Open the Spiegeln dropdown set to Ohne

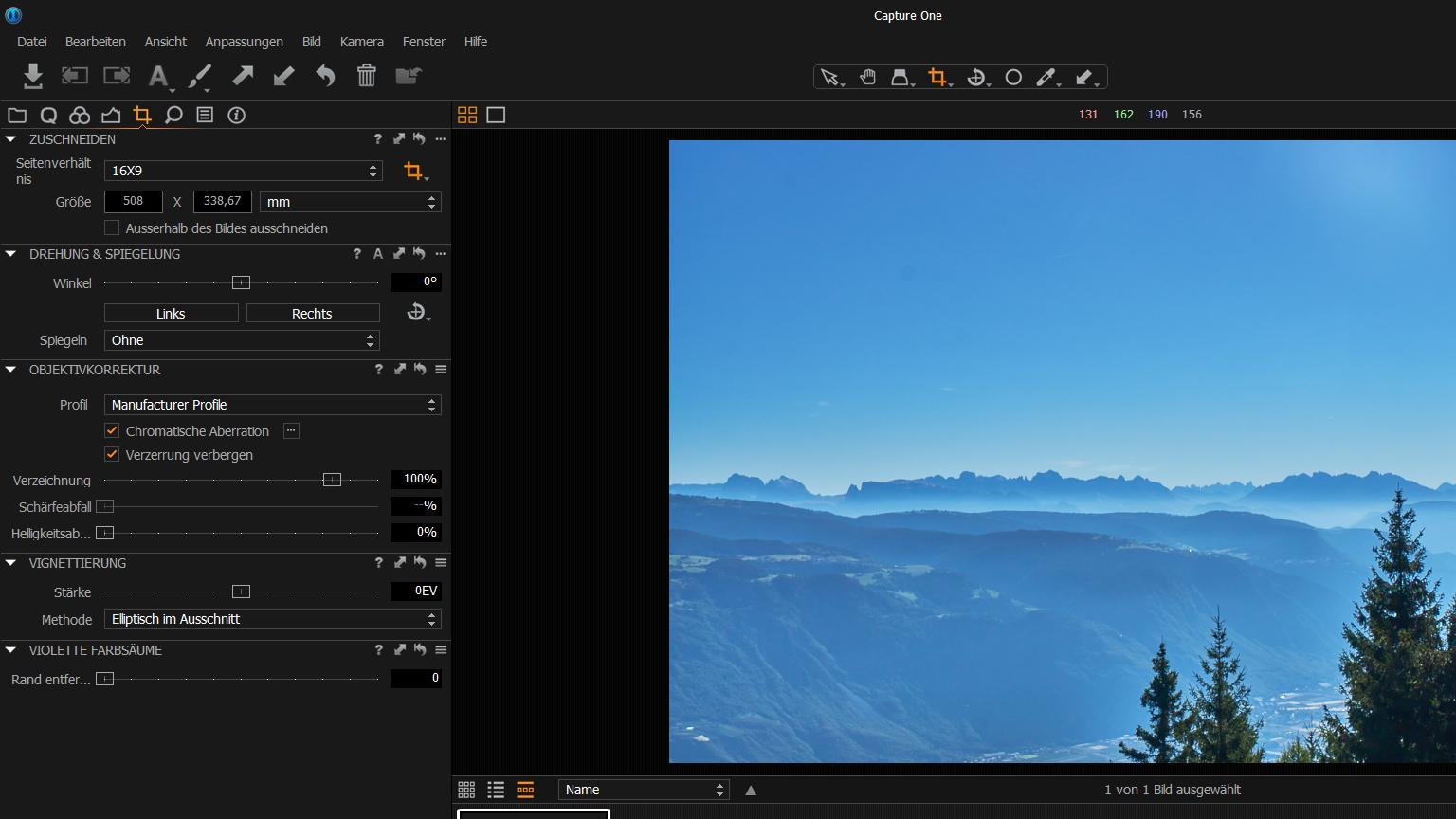point(241,340)
